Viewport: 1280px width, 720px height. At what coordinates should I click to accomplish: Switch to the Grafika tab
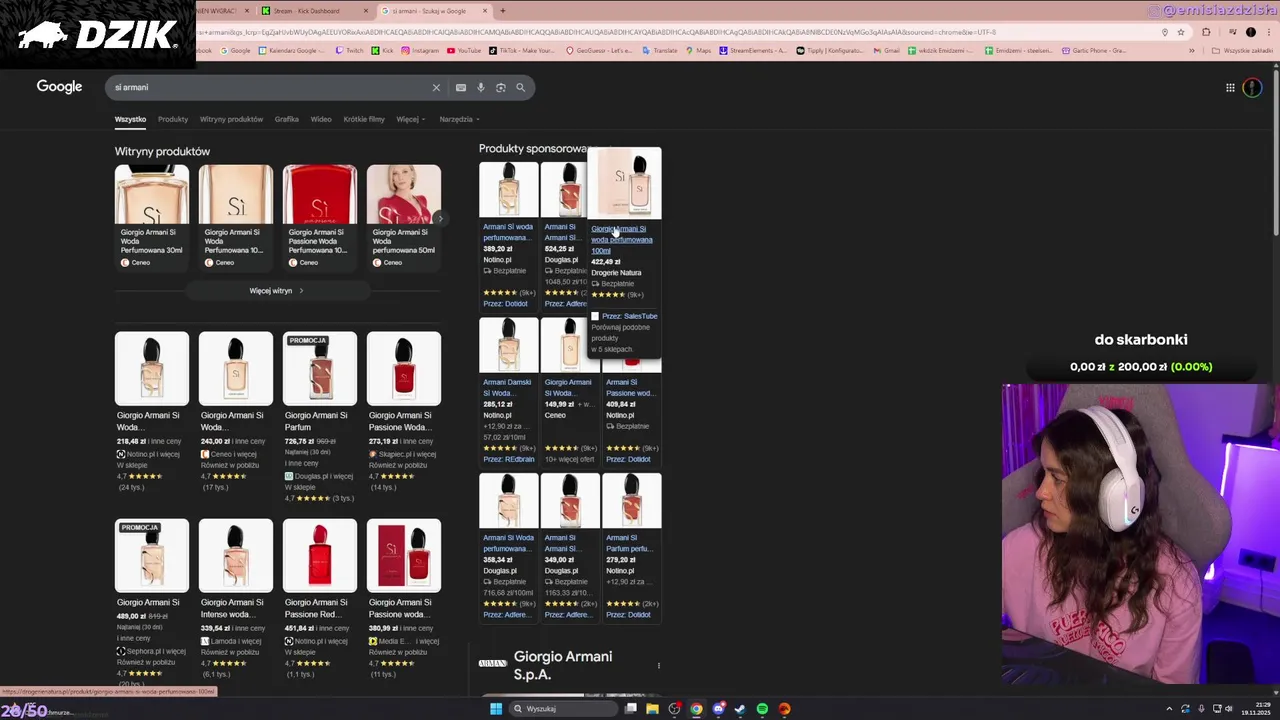pyautogui.click(x=287, y=119)
